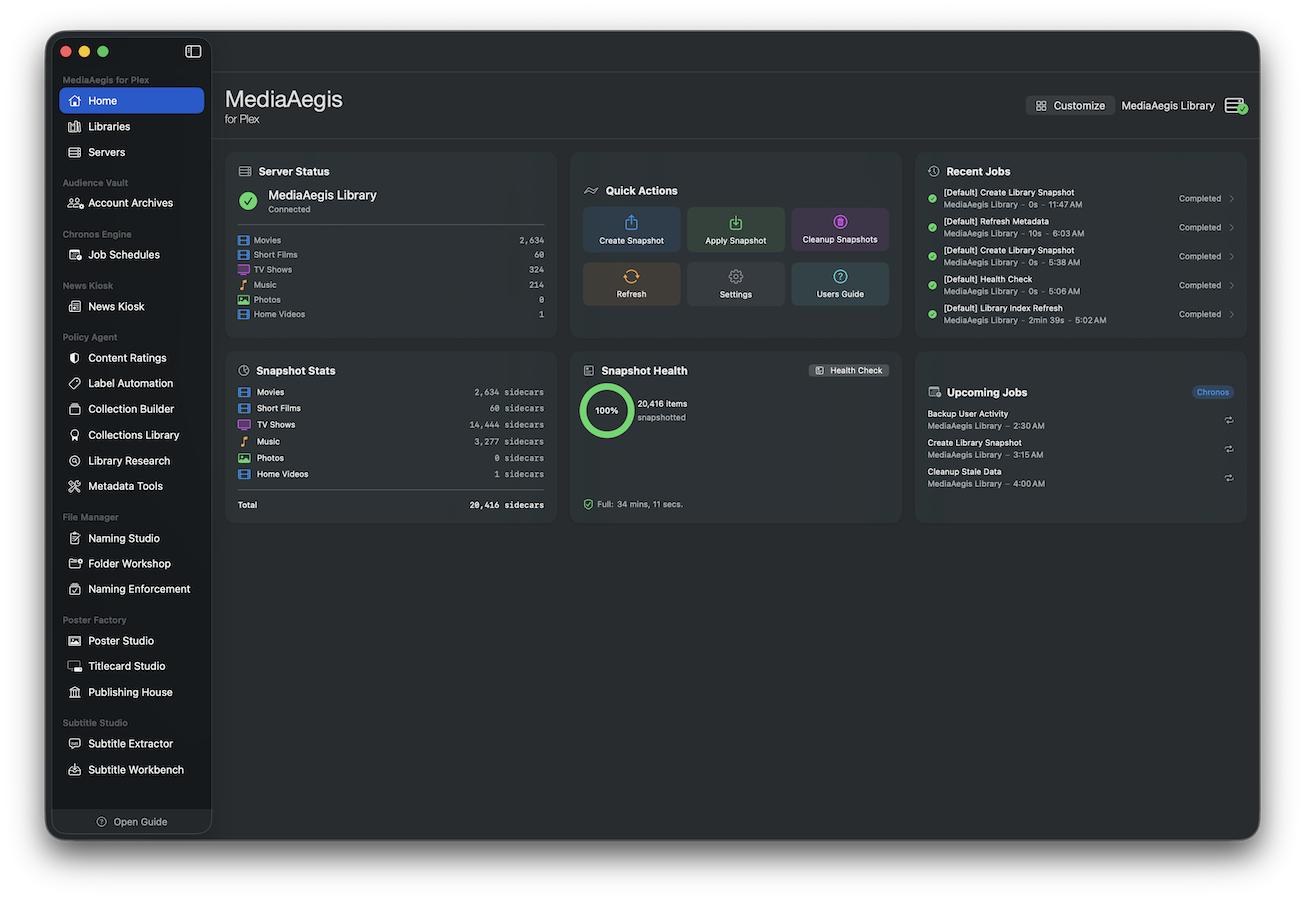Click the Movies row in Server Status
The width and height of the screenshot is (1305, 900).
391,240
